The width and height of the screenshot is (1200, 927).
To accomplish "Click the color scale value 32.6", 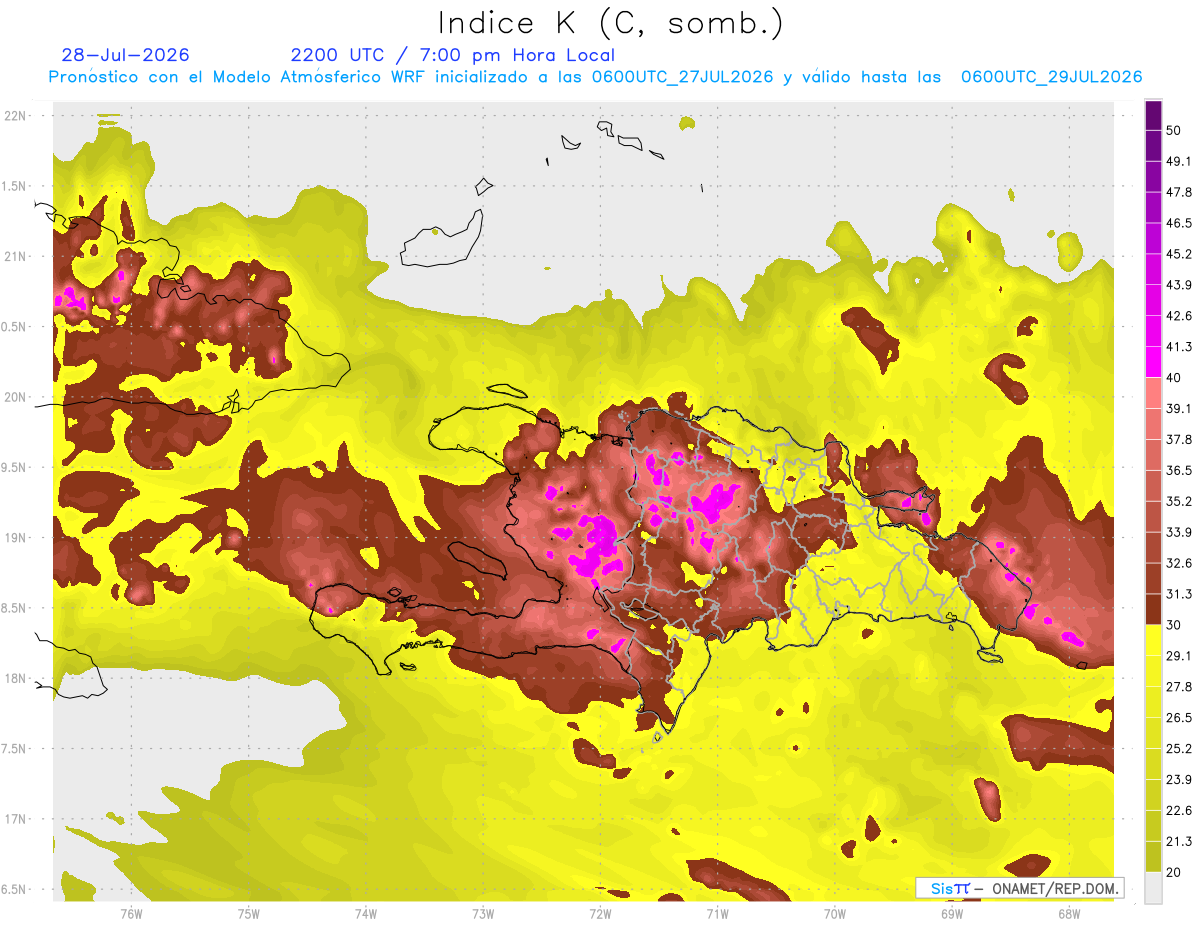I will pyautogui.click(x=1178, y=563).
